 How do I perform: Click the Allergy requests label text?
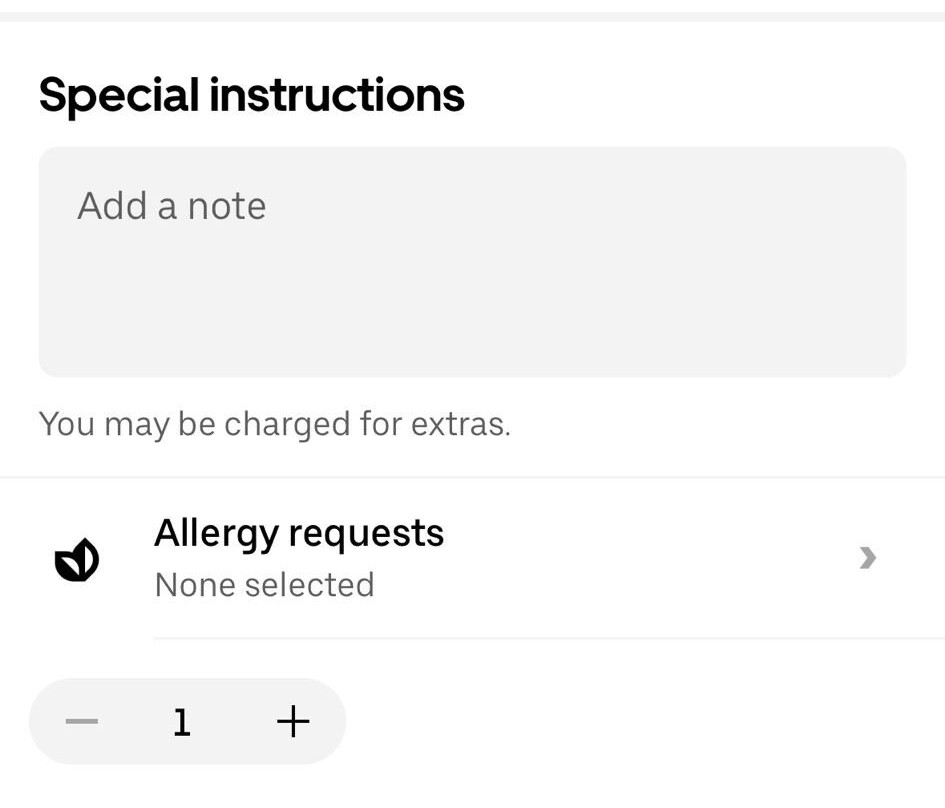[x=298, y=533]
